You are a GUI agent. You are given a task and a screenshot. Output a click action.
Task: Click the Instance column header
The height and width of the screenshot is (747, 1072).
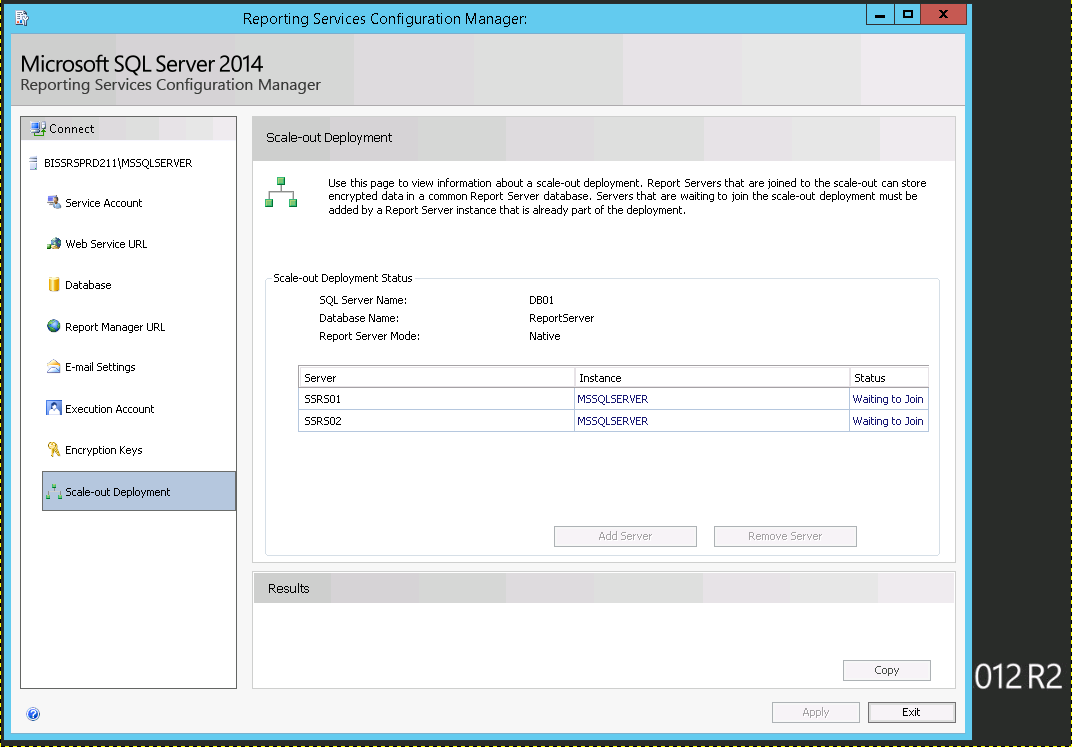pos(711,378)
